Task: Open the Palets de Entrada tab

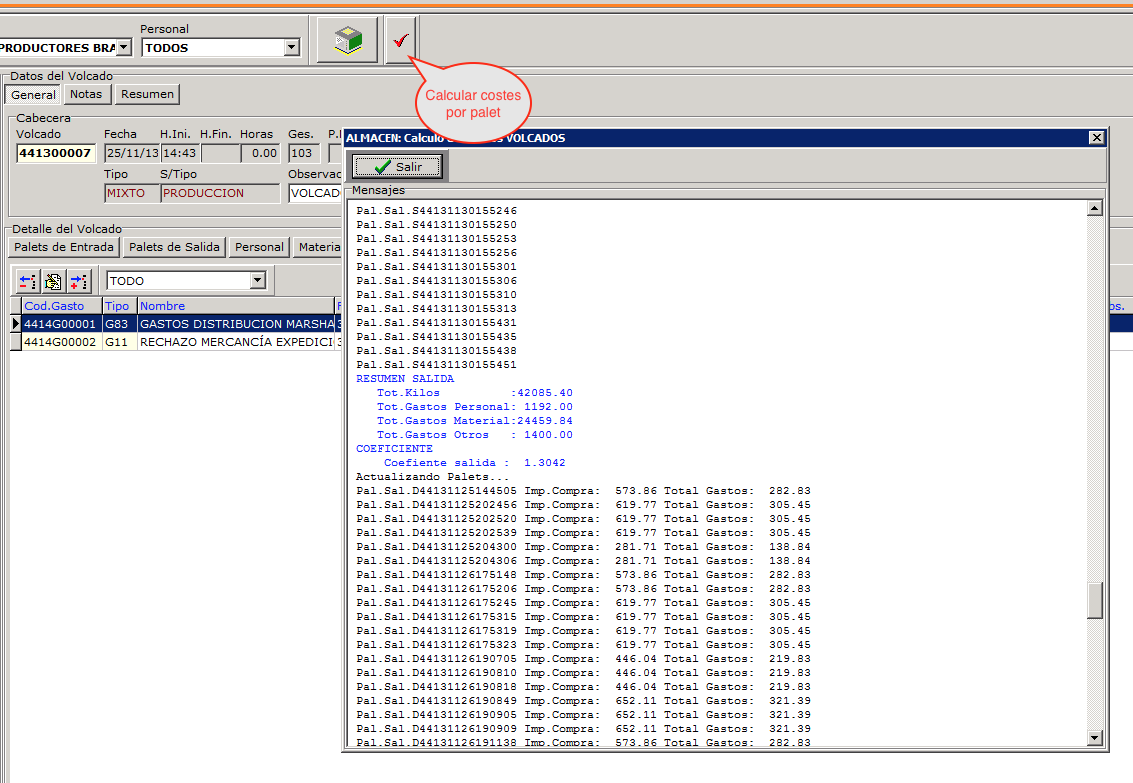Action: click(64, 247)
